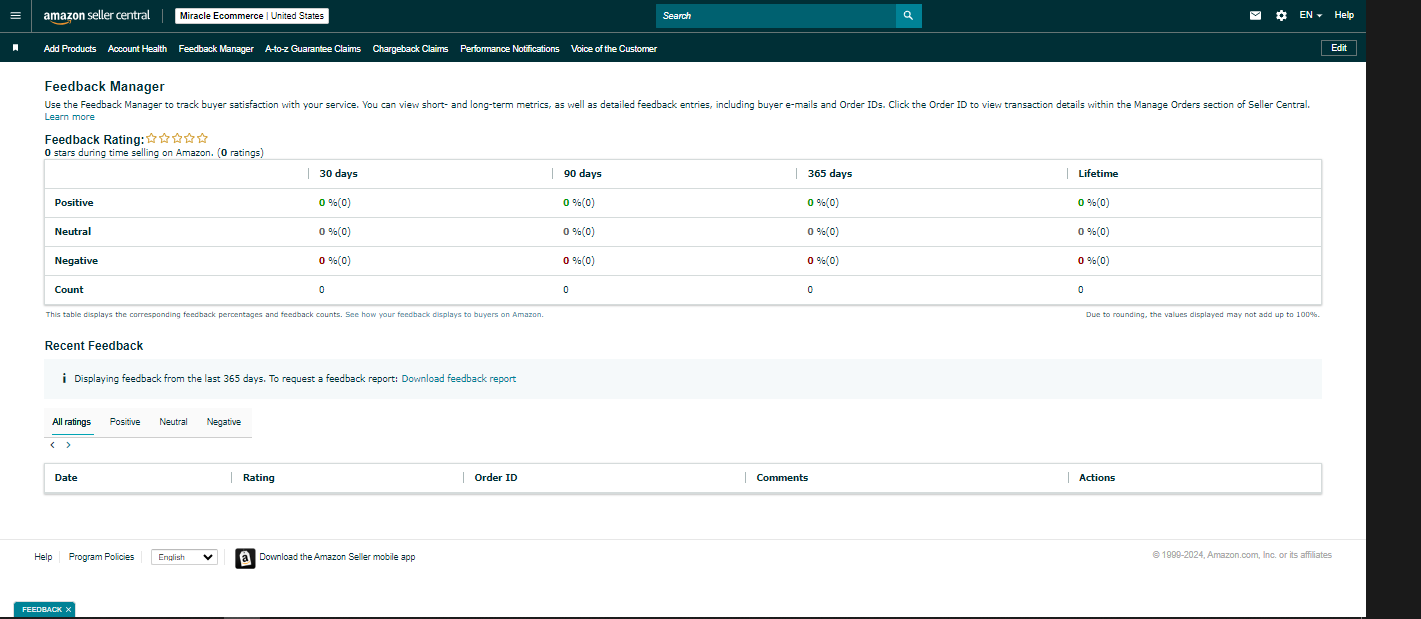Click the Feedback Manager page heading
1421x619 pixels.
tap(105, 87)
